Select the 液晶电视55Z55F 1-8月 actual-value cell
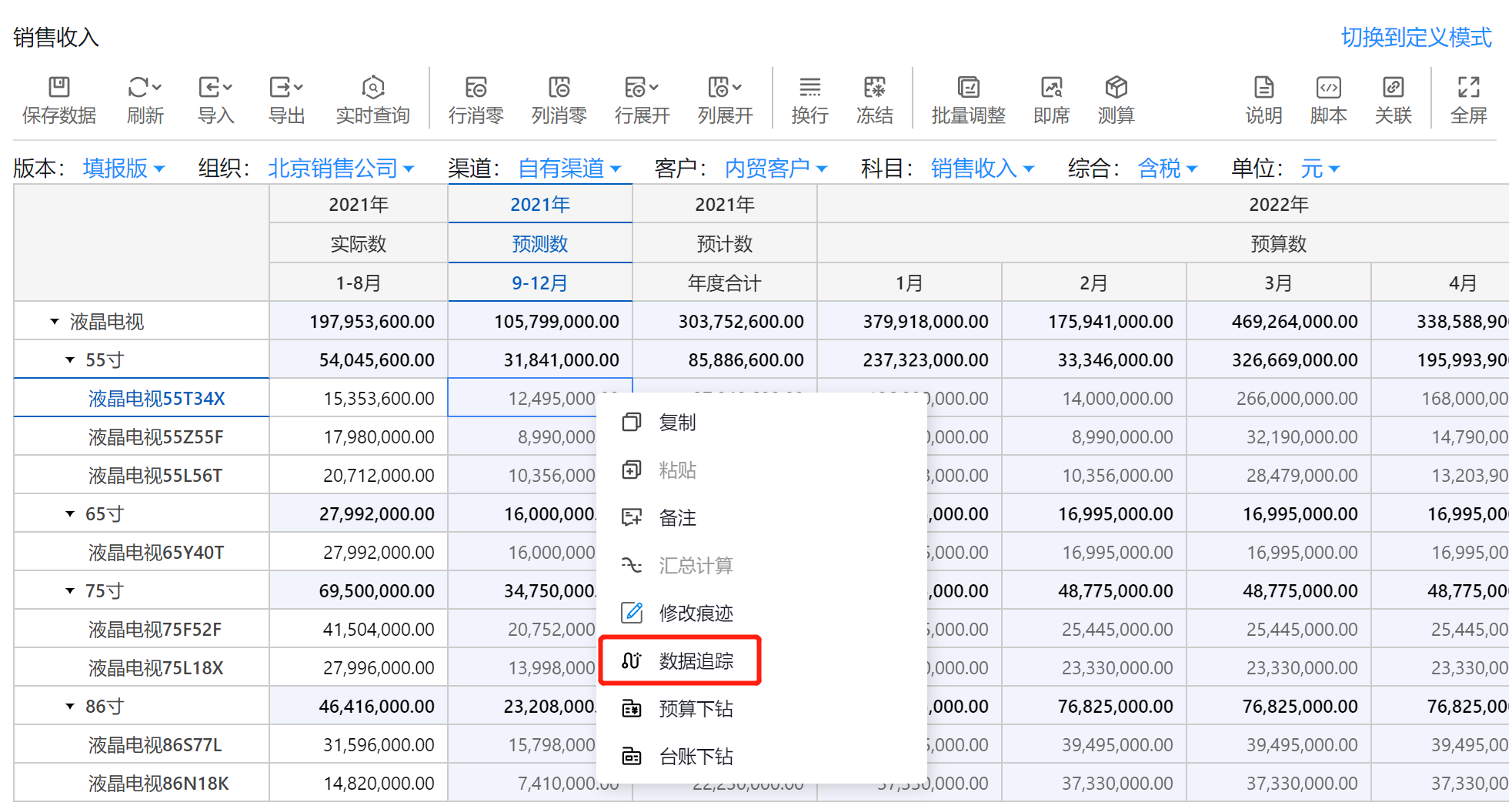Viewport: 1512px width, 809px height. tap(359, 437)
